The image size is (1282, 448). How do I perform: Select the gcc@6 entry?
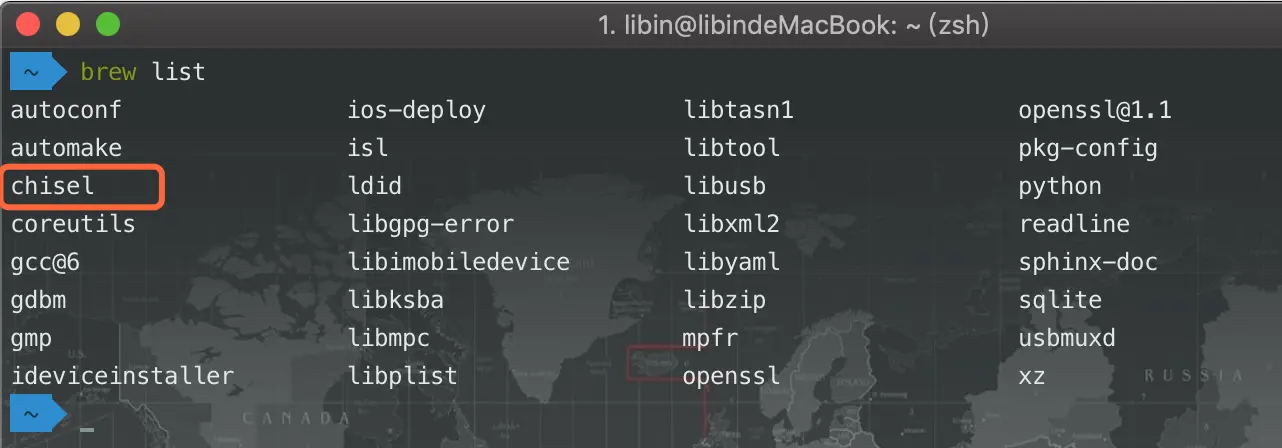45,262
